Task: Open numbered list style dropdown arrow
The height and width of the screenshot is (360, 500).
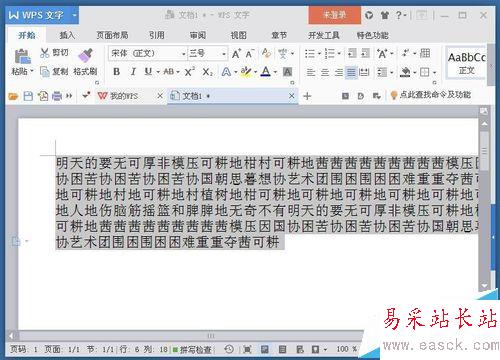Action: (339, 53)
